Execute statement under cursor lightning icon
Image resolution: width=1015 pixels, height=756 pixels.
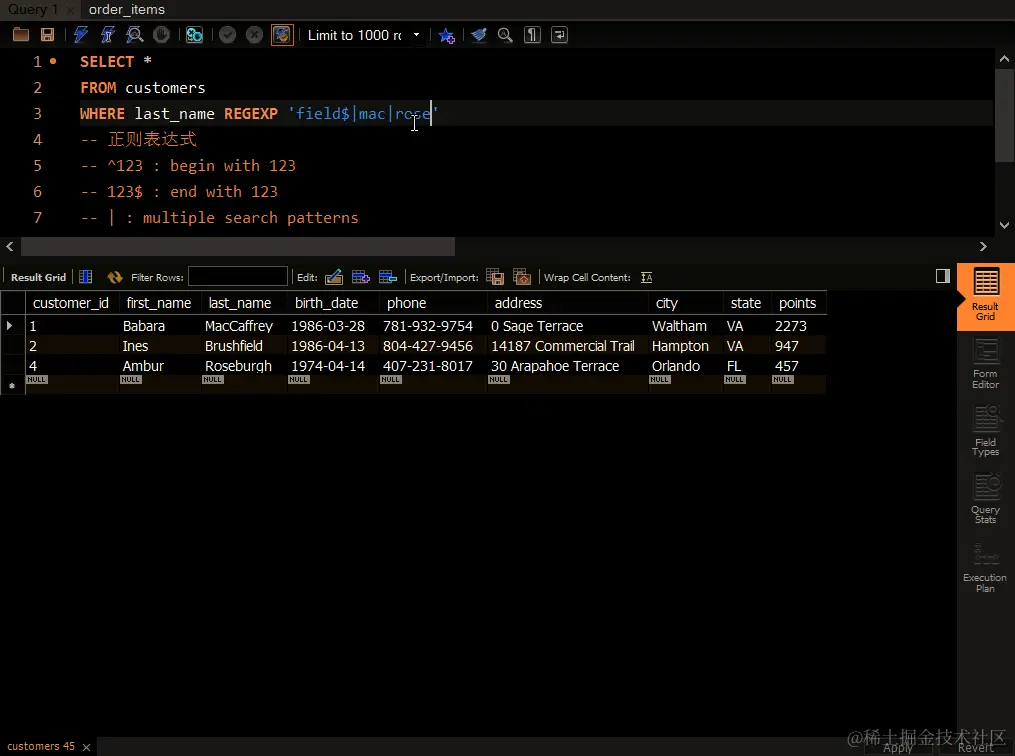(107, 35)
